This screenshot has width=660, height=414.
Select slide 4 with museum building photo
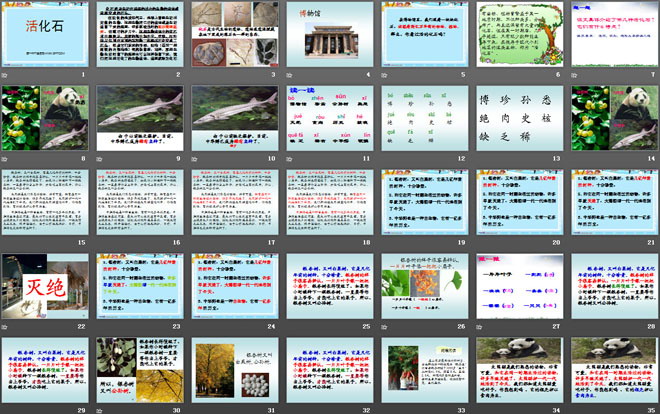pos(330,34)
